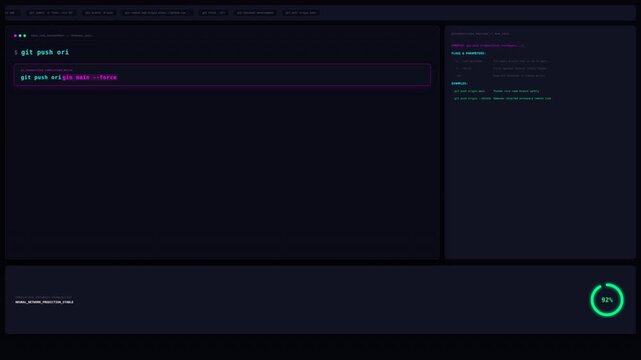Click the '--set-upstream' flag row
The image size is (641, 360).
(501, 61)
